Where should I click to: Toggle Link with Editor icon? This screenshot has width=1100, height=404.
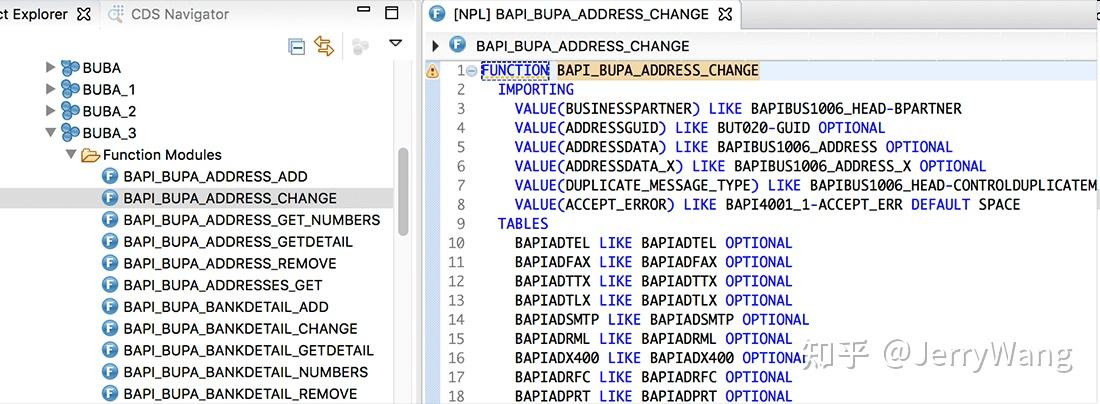324,46
